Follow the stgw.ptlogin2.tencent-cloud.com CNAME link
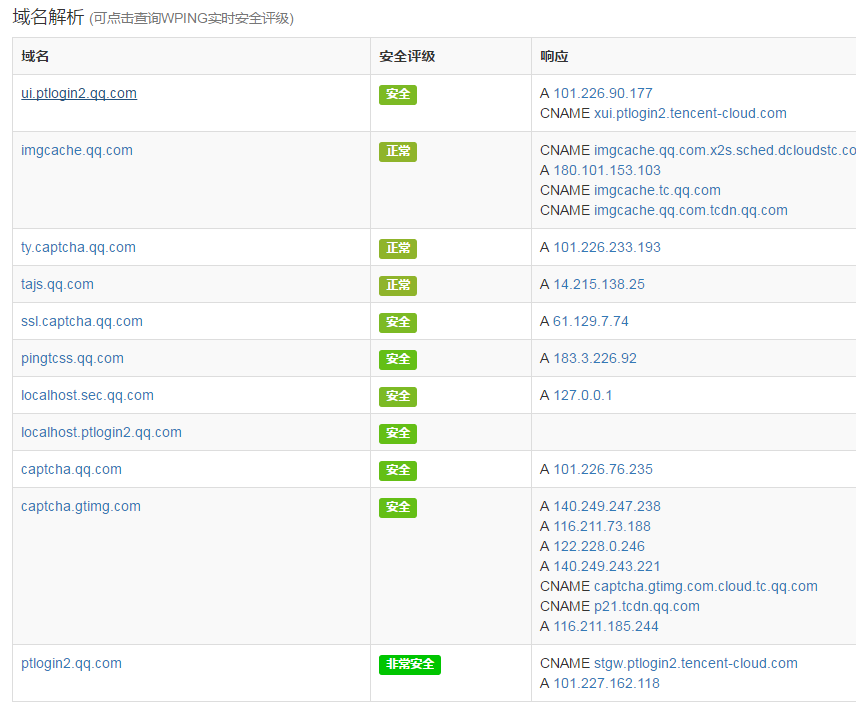The image size is (856, 723). (x=696, y=663)
